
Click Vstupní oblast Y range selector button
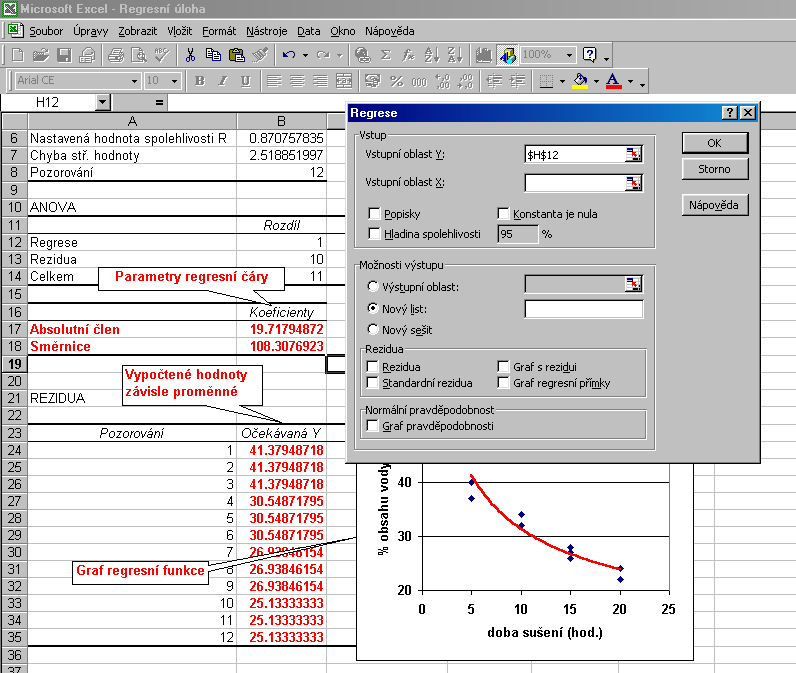coord(634,154)
